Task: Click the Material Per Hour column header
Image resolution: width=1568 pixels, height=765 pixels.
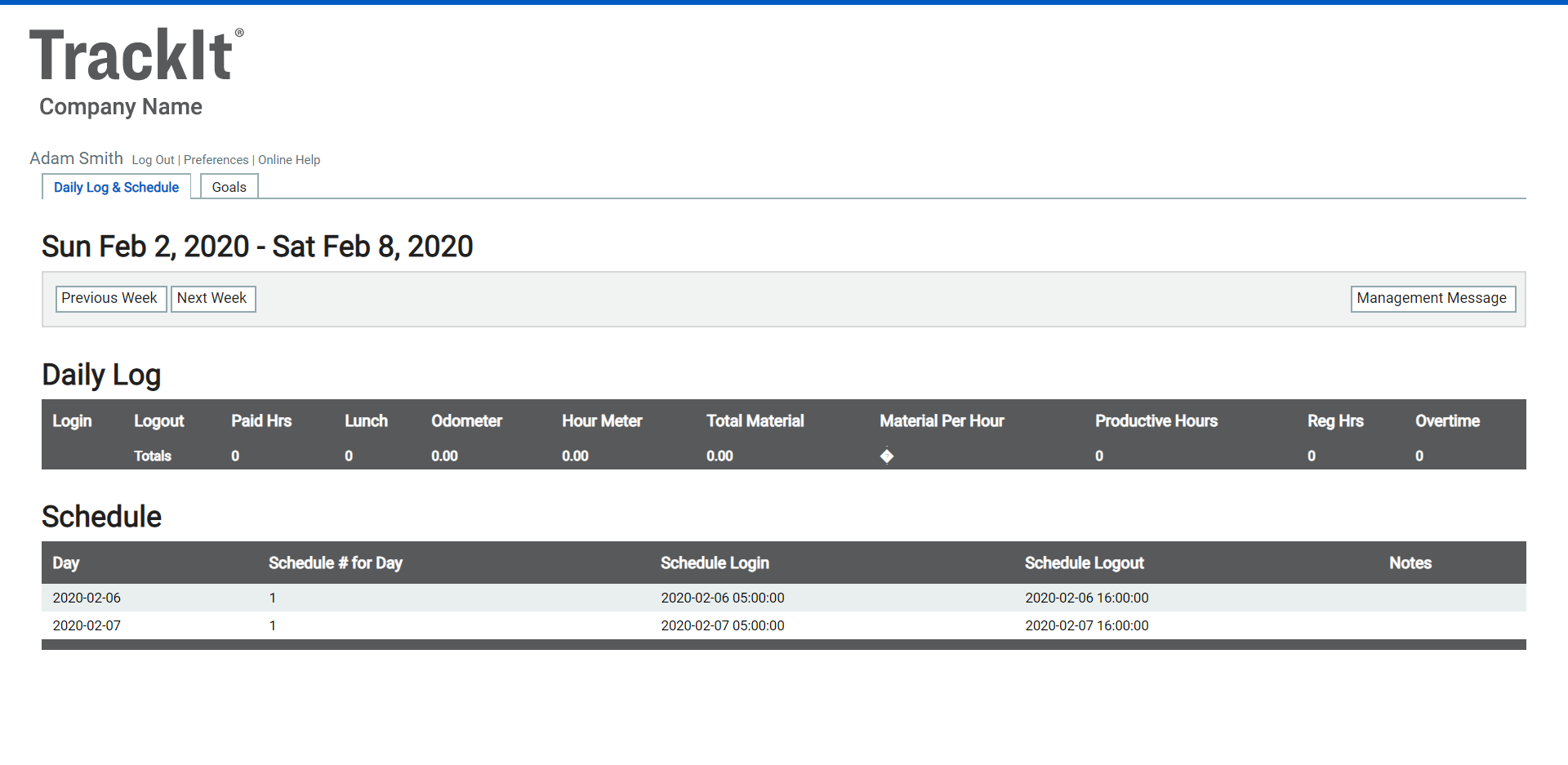Action: (942, 421)
